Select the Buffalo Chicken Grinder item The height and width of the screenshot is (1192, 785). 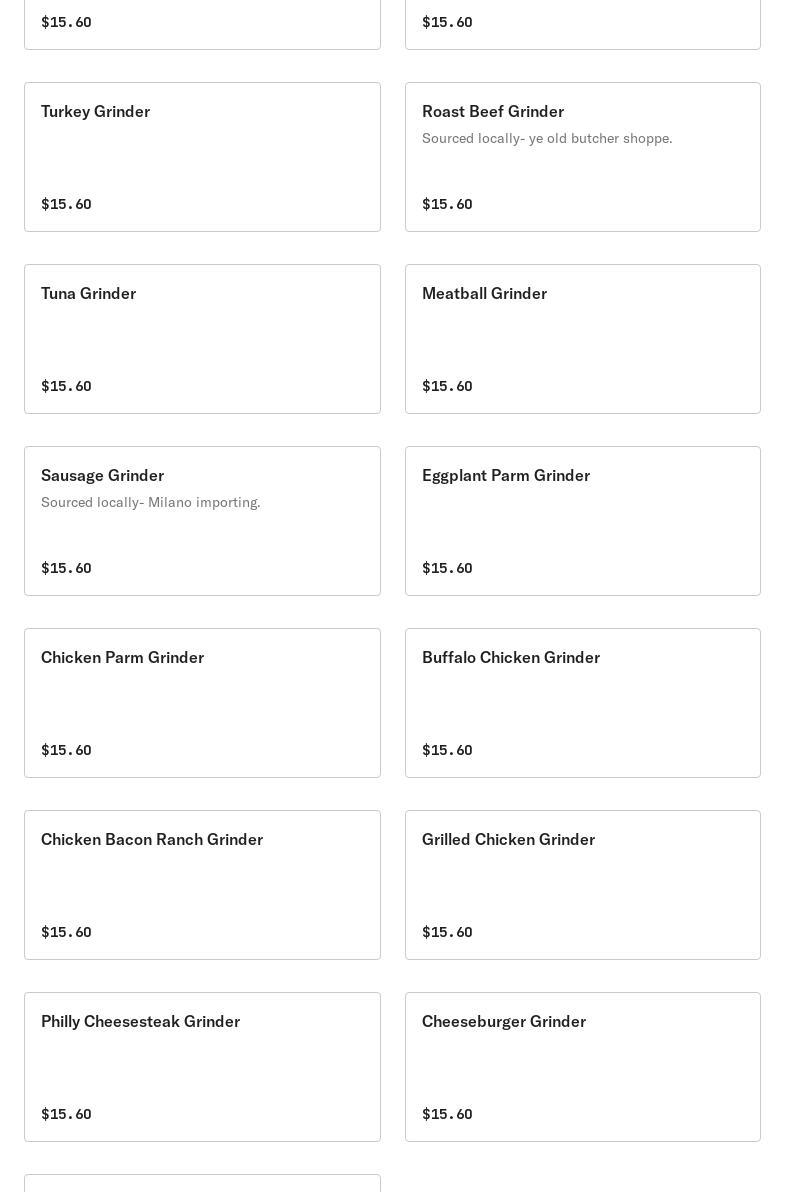582,703
